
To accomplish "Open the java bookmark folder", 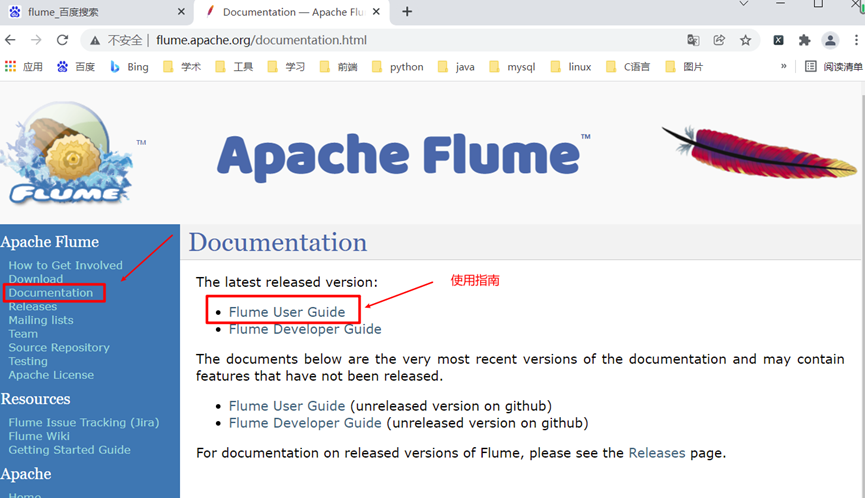I will [x=456, y=67].
